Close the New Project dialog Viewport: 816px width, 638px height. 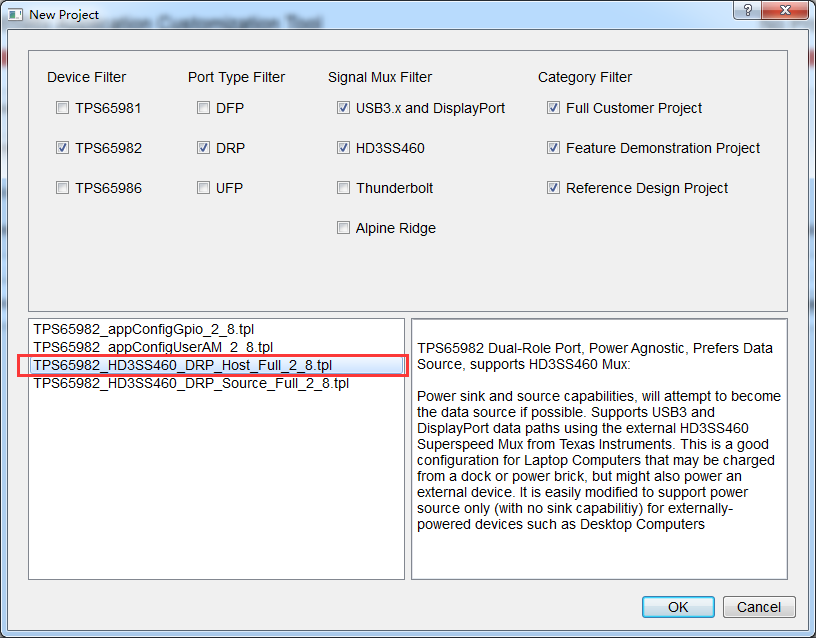785,10
